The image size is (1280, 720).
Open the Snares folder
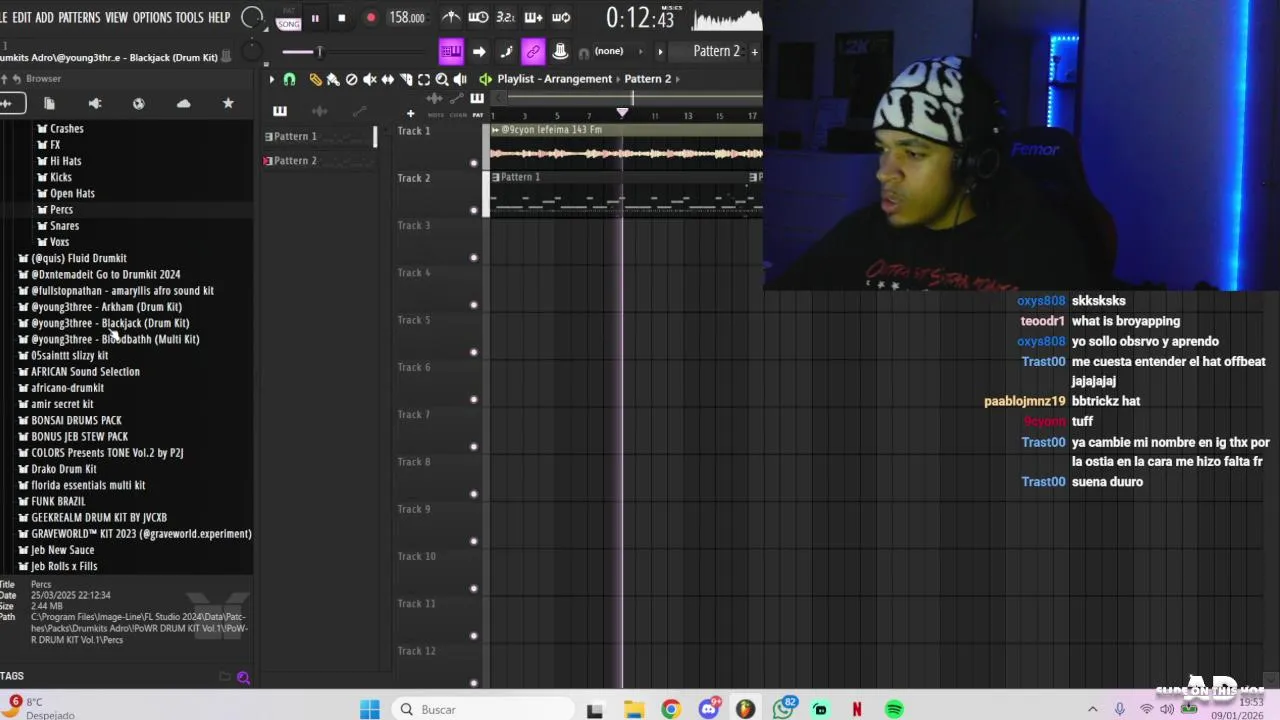64,226
